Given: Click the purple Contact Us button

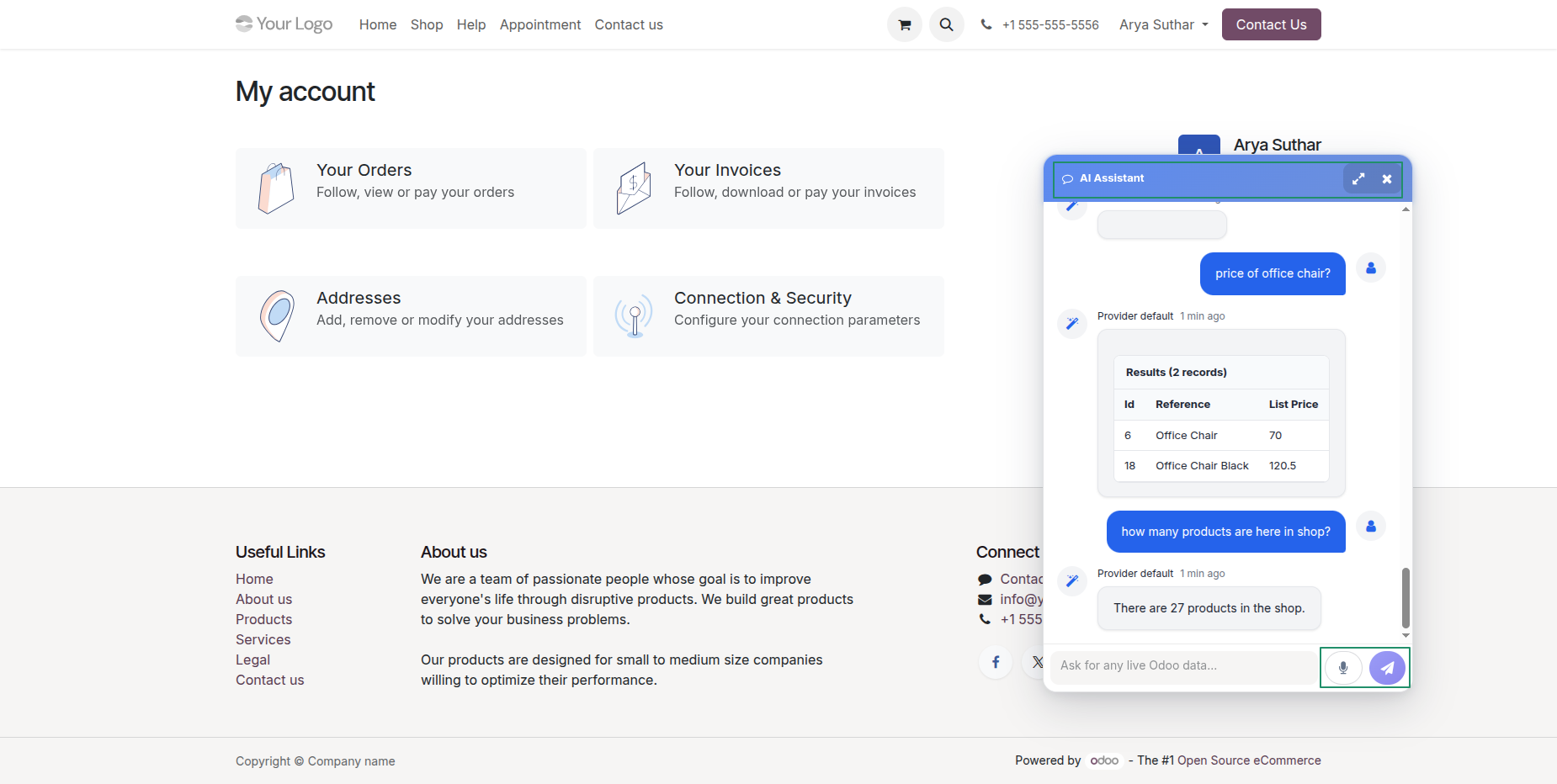Looking at the screenshot, I should point(1271,24).
